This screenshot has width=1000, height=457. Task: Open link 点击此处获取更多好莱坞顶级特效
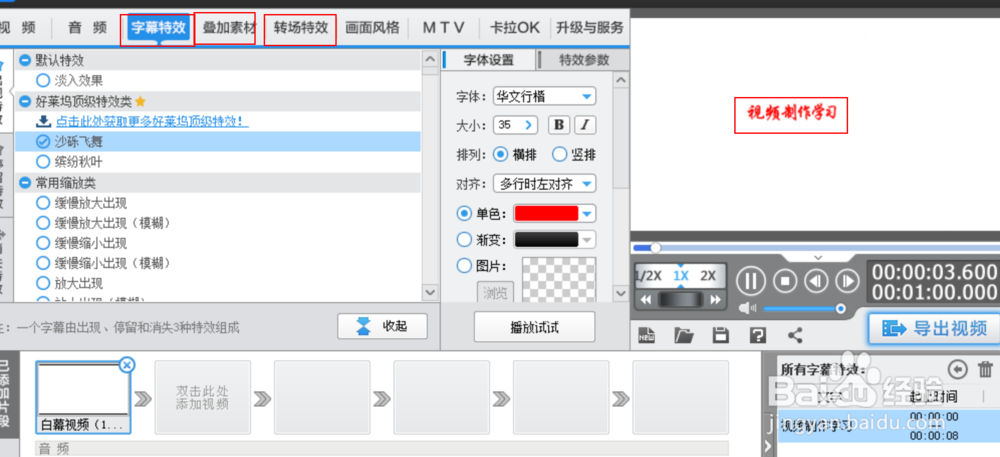[152, 121]
